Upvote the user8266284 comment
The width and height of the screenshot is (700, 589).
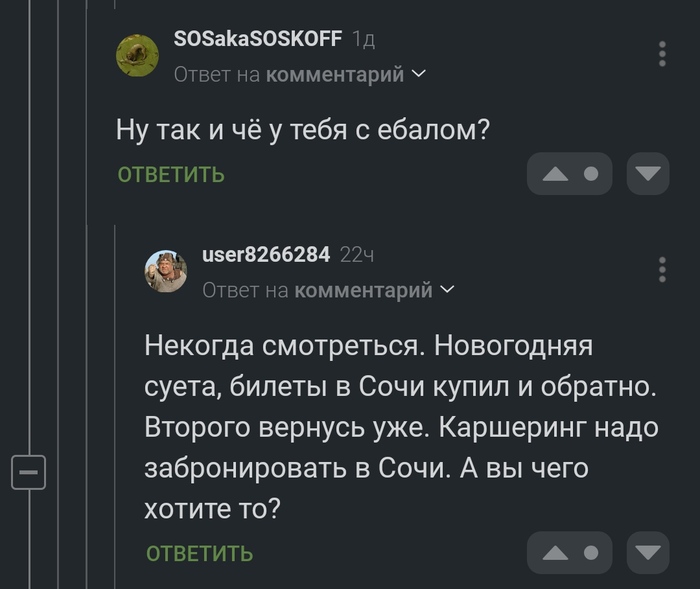click(554, 552)
